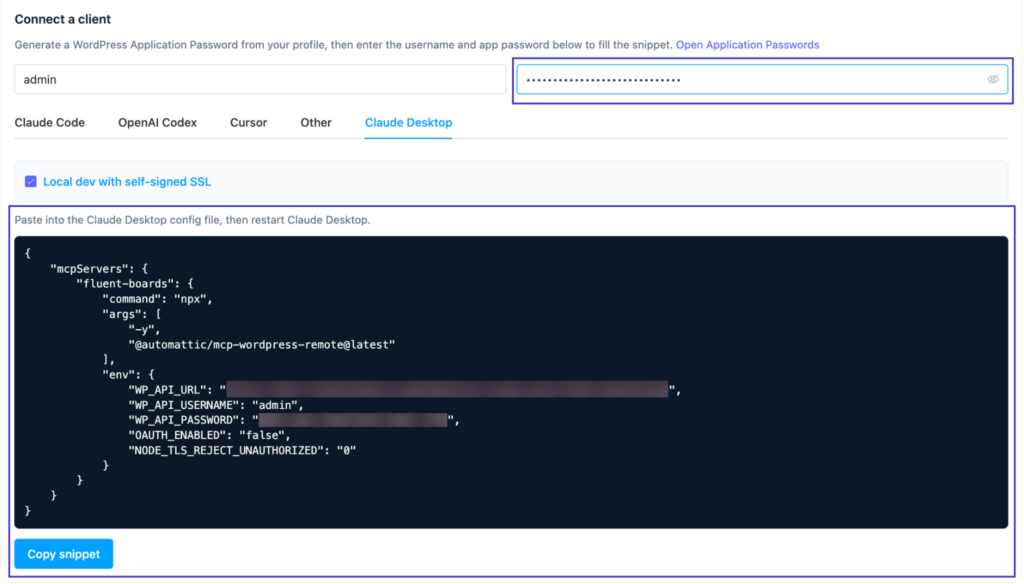This screenshot has height=584, width=1024.
Task: Click the 'Local dev with self-signed SSL' label
Action: (x=127, y=182)
